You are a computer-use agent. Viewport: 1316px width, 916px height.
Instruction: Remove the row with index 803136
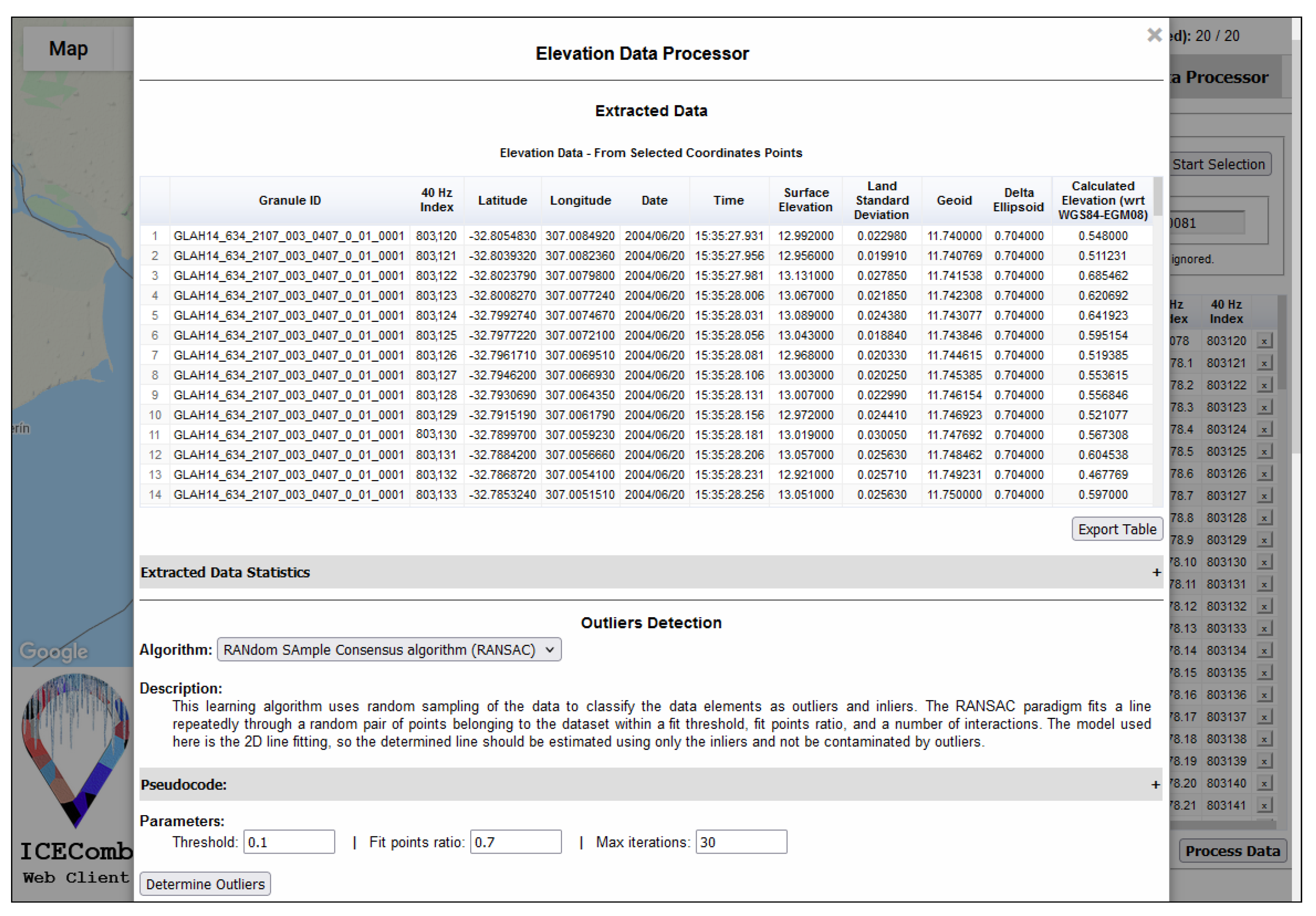click(x=1264, y=695)
